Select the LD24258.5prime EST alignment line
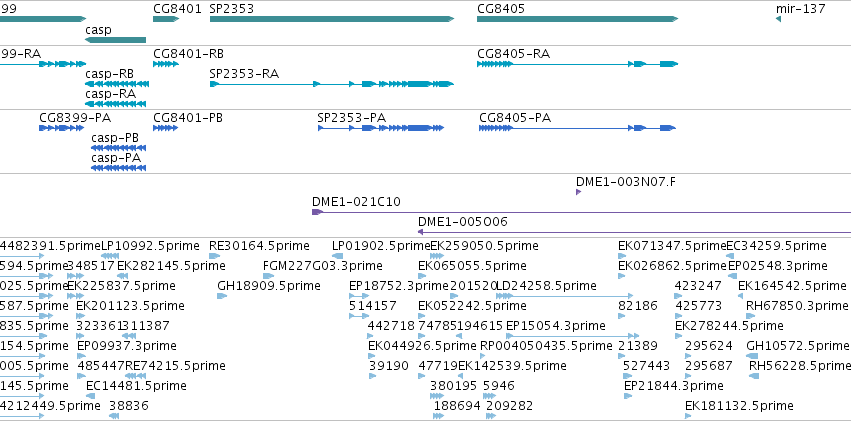The height and width of the screenshot is (421, 851). click(x=564, y=296)
